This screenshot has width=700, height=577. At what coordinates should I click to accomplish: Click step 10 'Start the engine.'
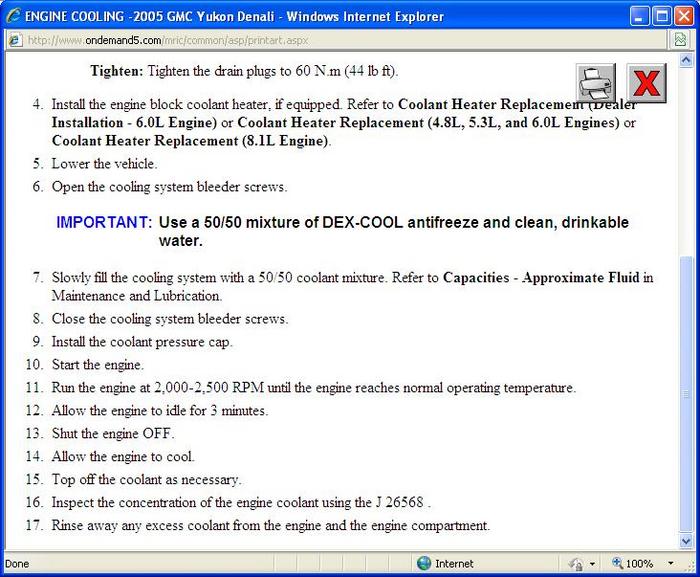[97, 365]
